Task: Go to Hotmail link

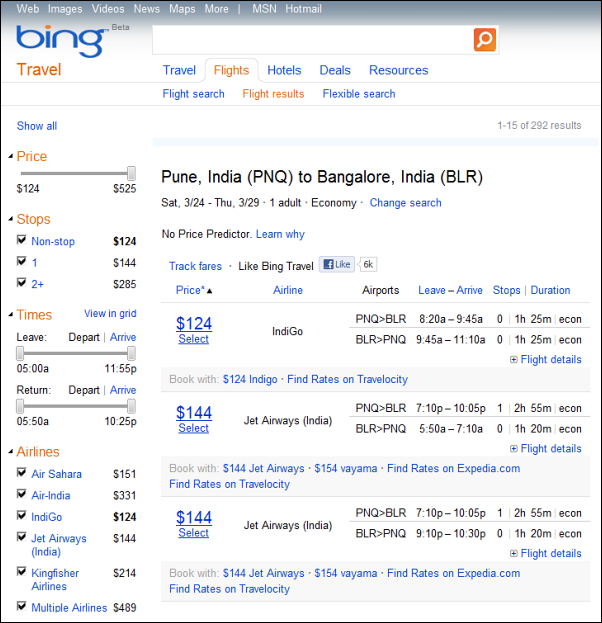Action: [304, 9]
